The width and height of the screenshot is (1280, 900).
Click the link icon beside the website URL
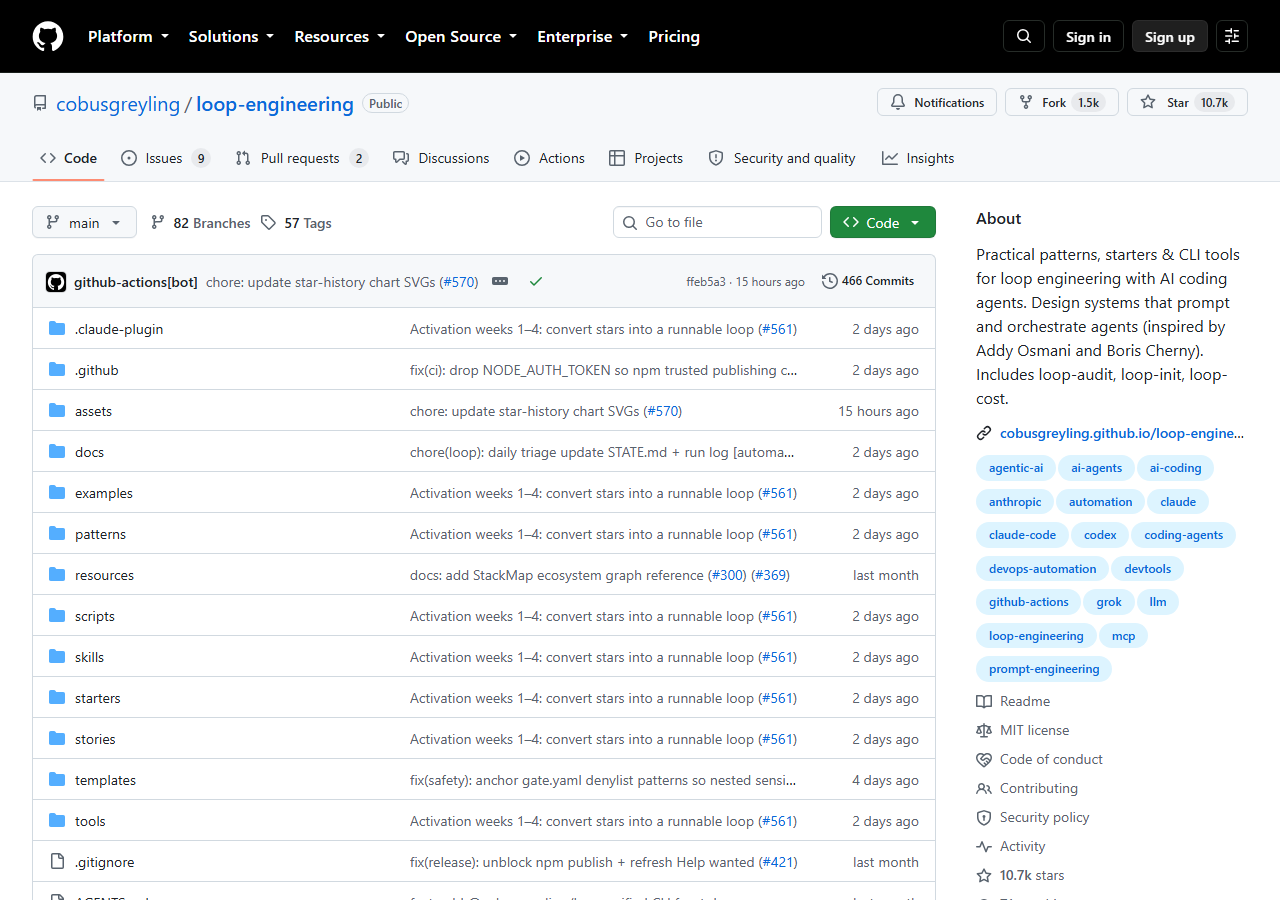tap(984, 434)
